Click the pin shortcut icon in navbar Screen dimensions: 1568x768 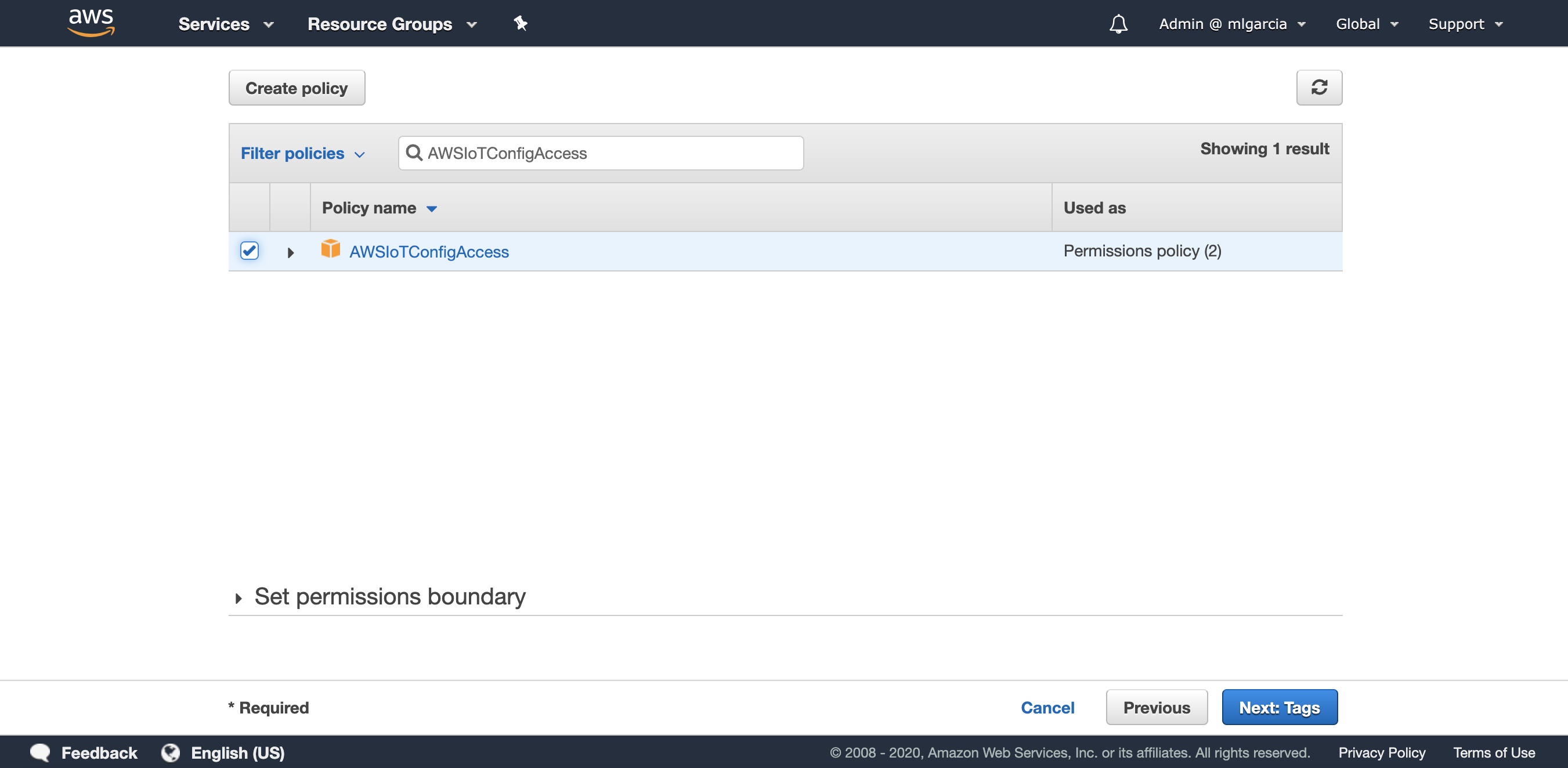(x=520, y=24)
